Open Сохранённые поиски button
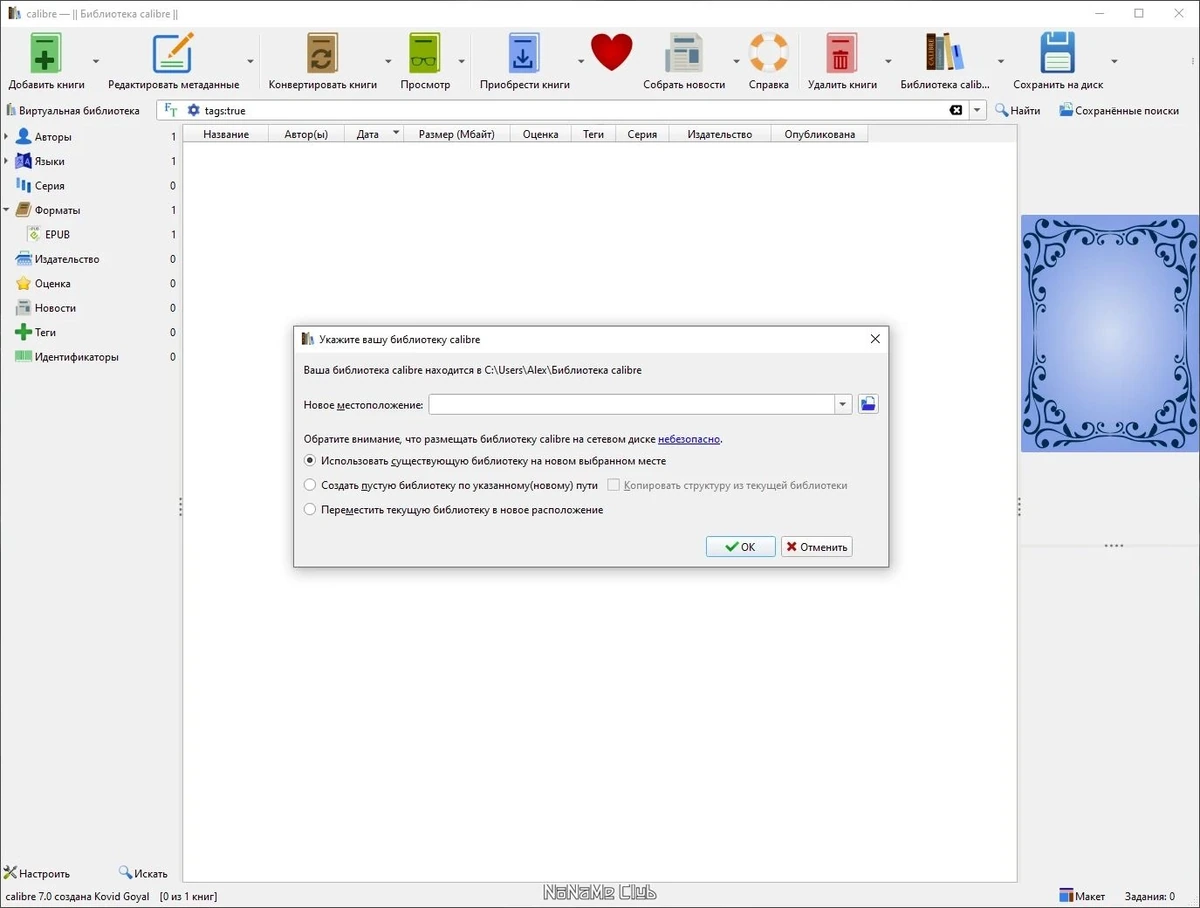The height and width of the screenshot is (908, 1200). tap(1120, 110)
